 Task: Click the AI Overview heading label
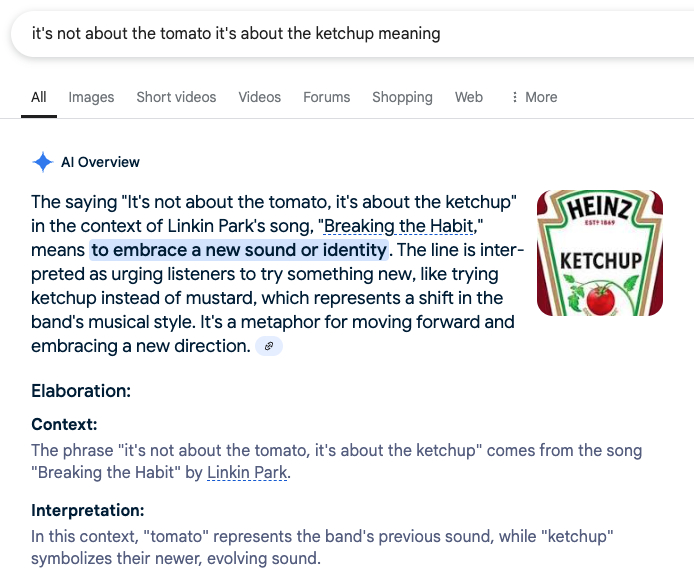point(100,162)
